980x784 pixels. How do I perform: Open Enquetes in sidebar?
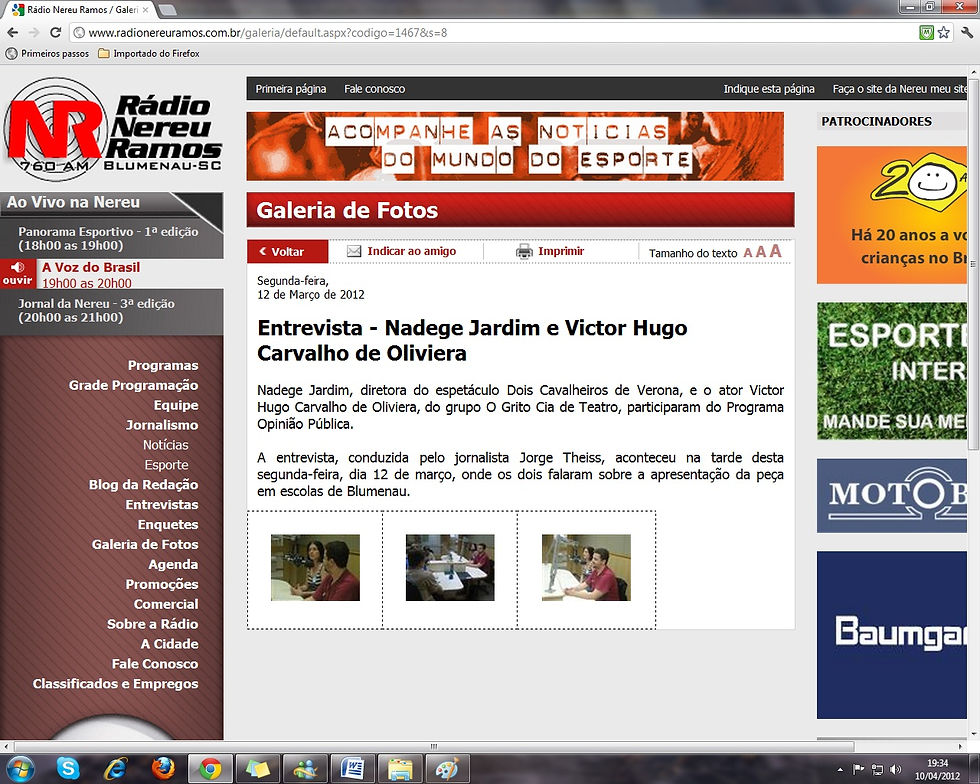168,525
